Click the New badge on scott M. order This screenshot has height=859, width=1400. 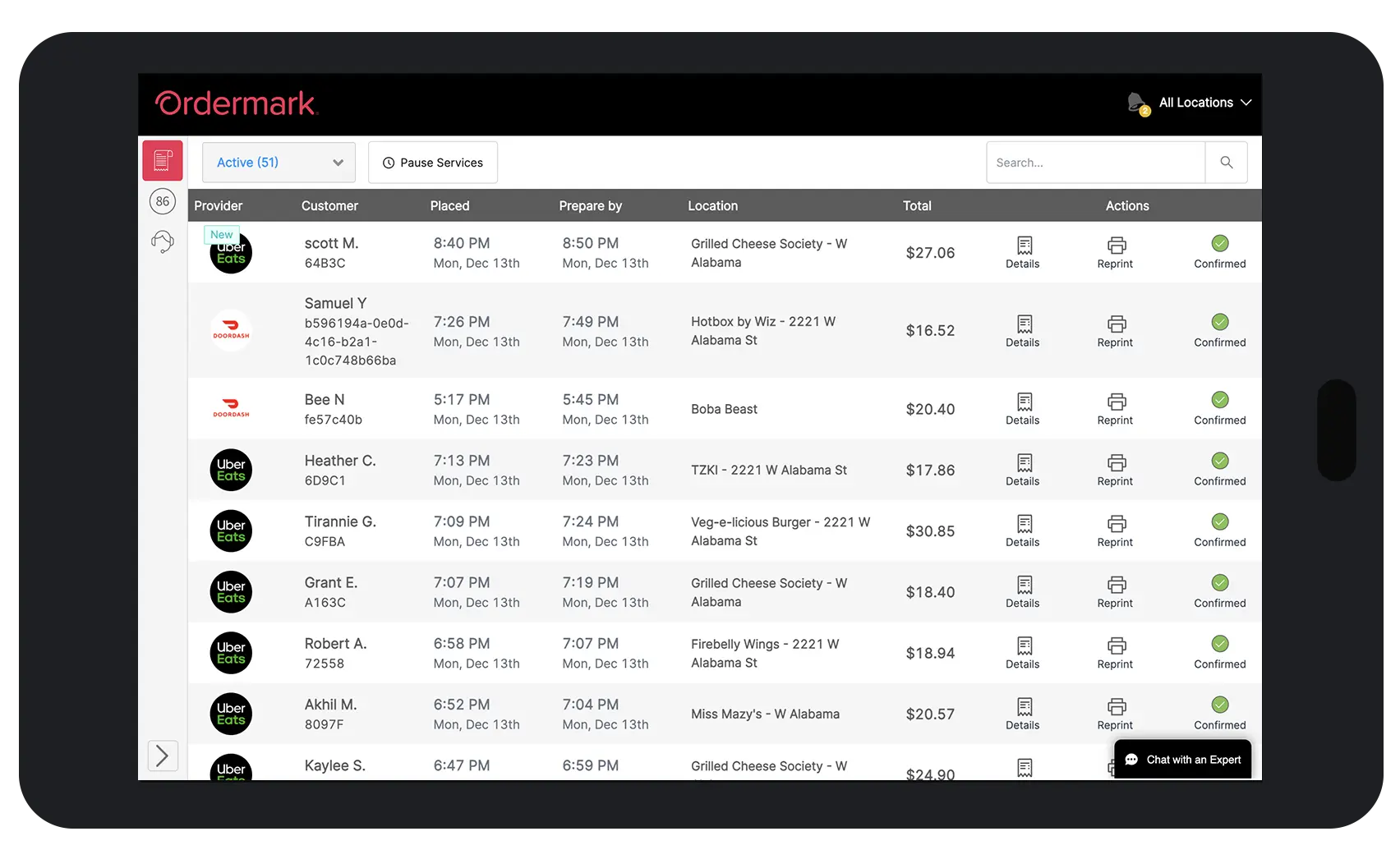click(x=222, y=235)
